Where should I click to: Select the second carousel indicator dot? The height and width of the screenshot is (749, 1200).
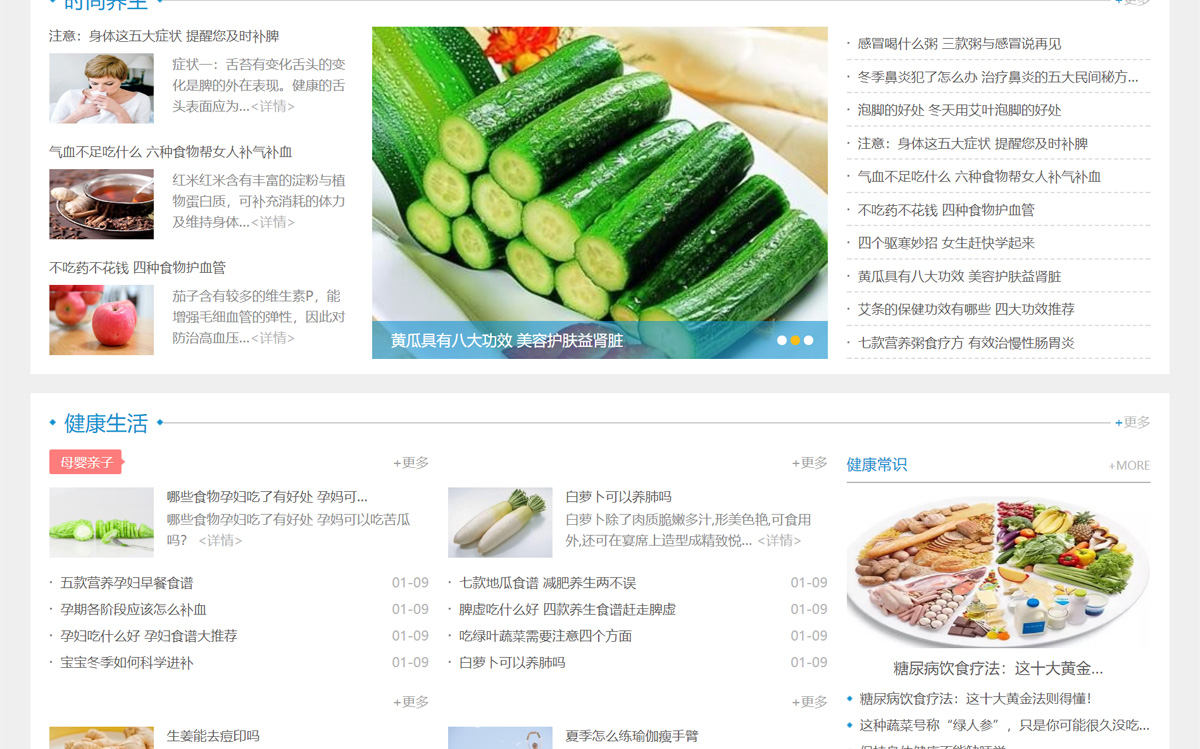click(x=795, y=340)
